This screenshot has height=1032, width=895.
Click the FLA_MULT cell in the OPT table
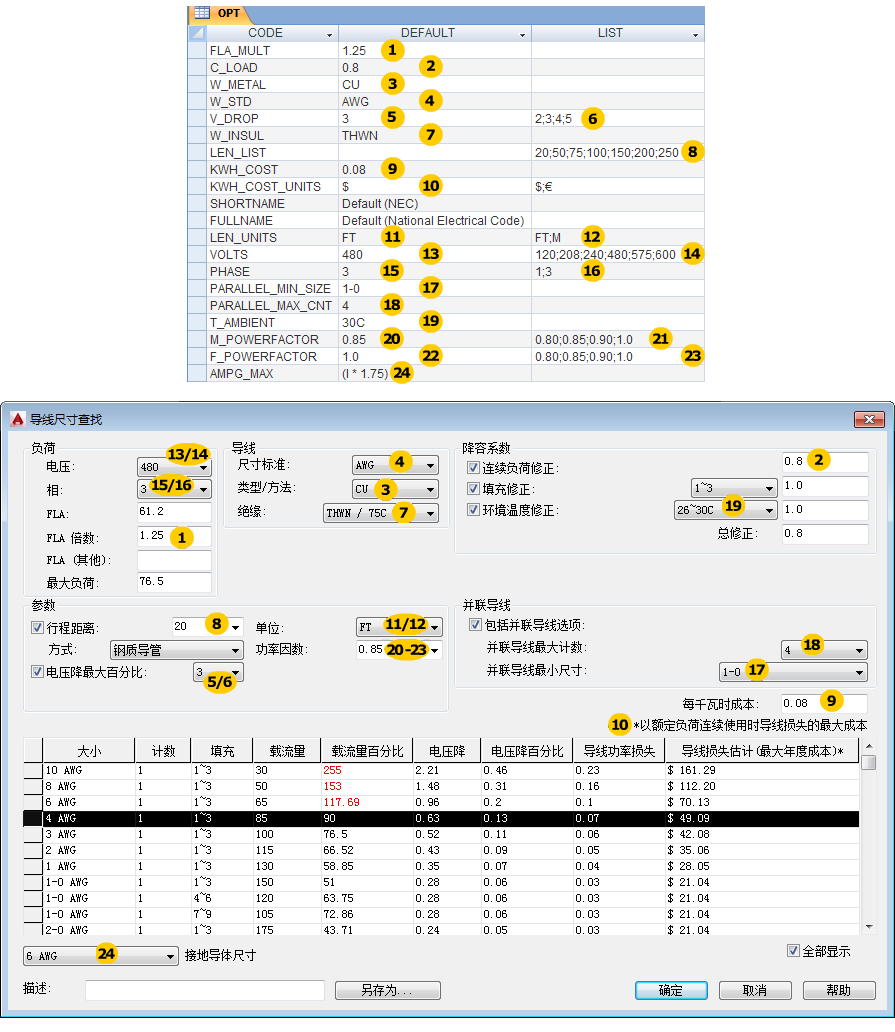coord(272,51)
